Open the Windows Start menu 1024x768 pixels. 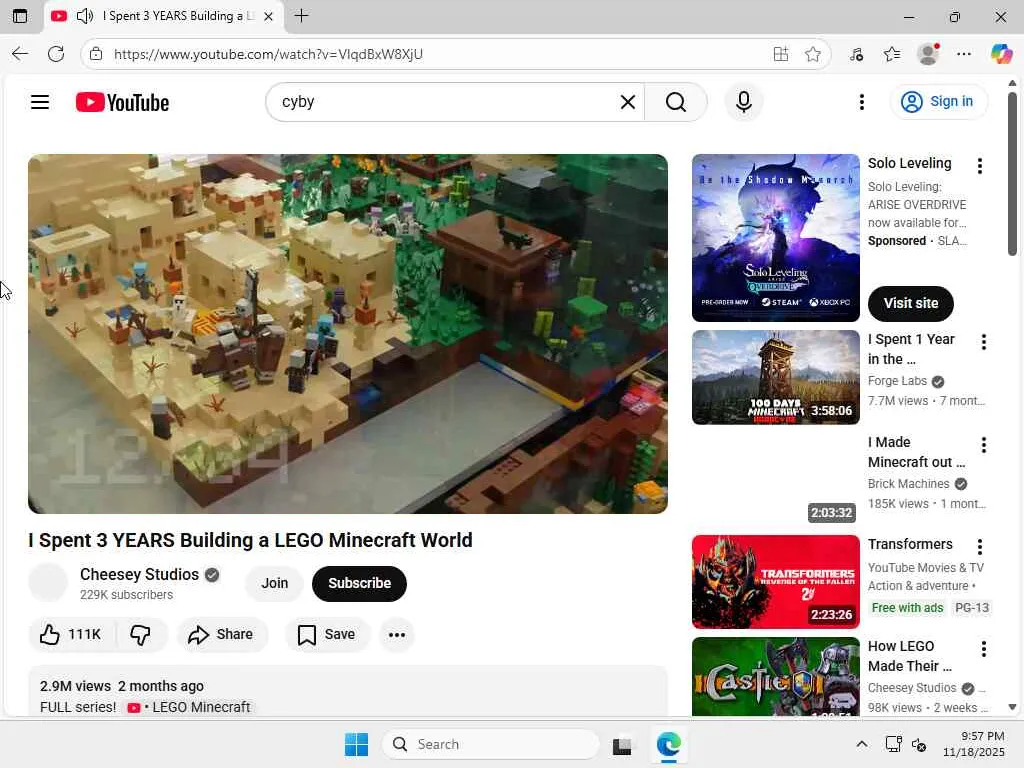coord(357,744)
